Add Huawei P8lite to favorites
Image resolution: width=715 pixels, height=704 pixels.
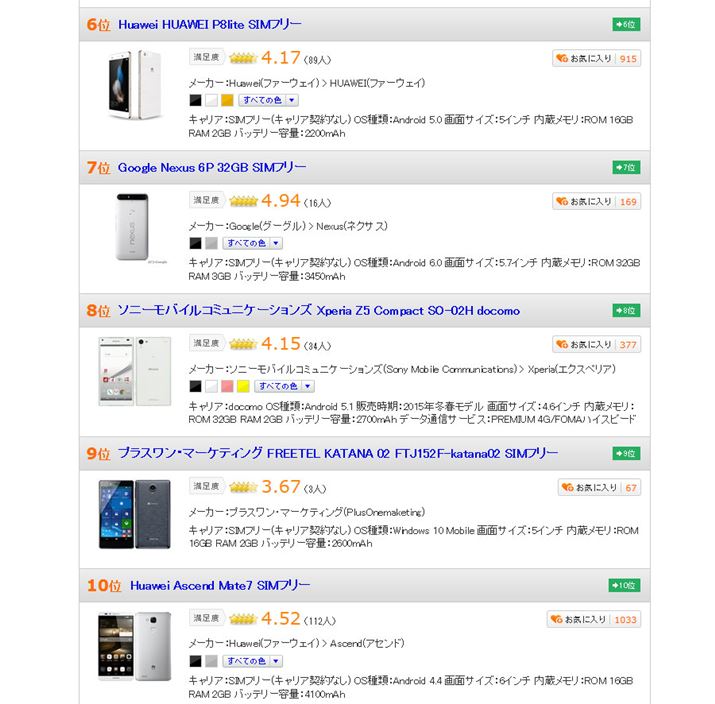[584, 59]
